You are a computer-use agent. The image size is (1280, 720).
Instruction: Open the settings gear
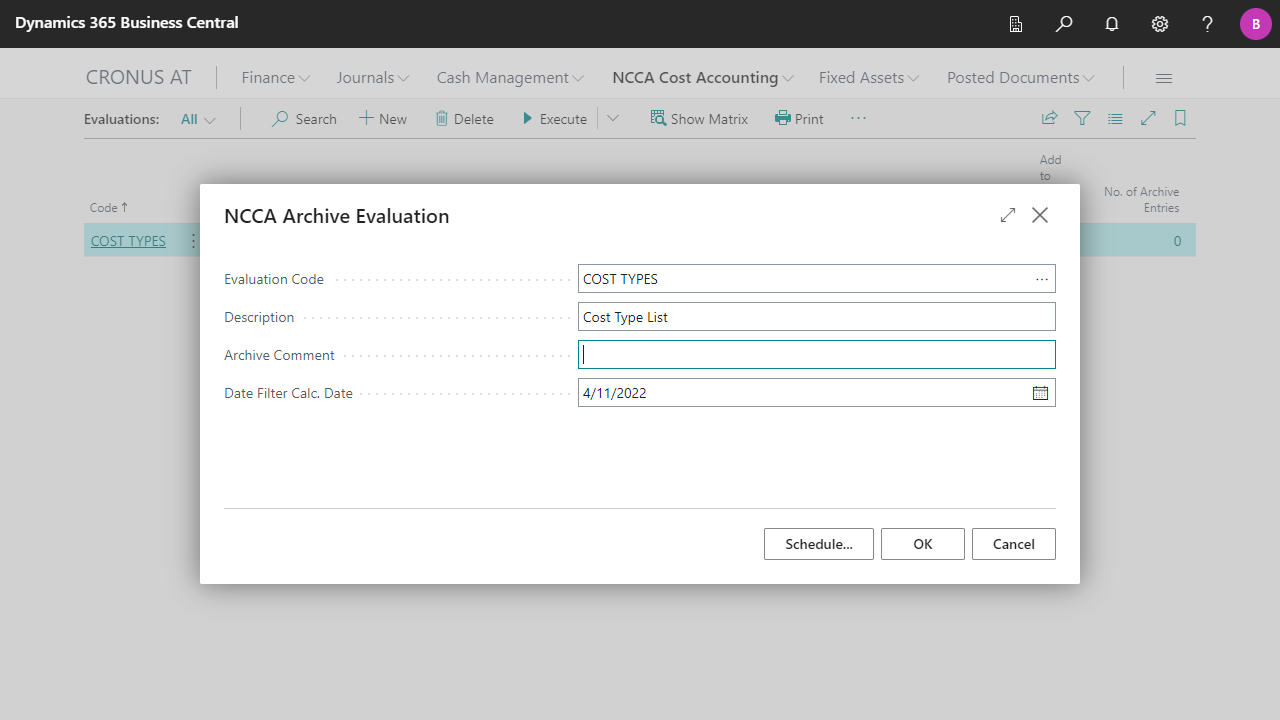click(1160, 24)
